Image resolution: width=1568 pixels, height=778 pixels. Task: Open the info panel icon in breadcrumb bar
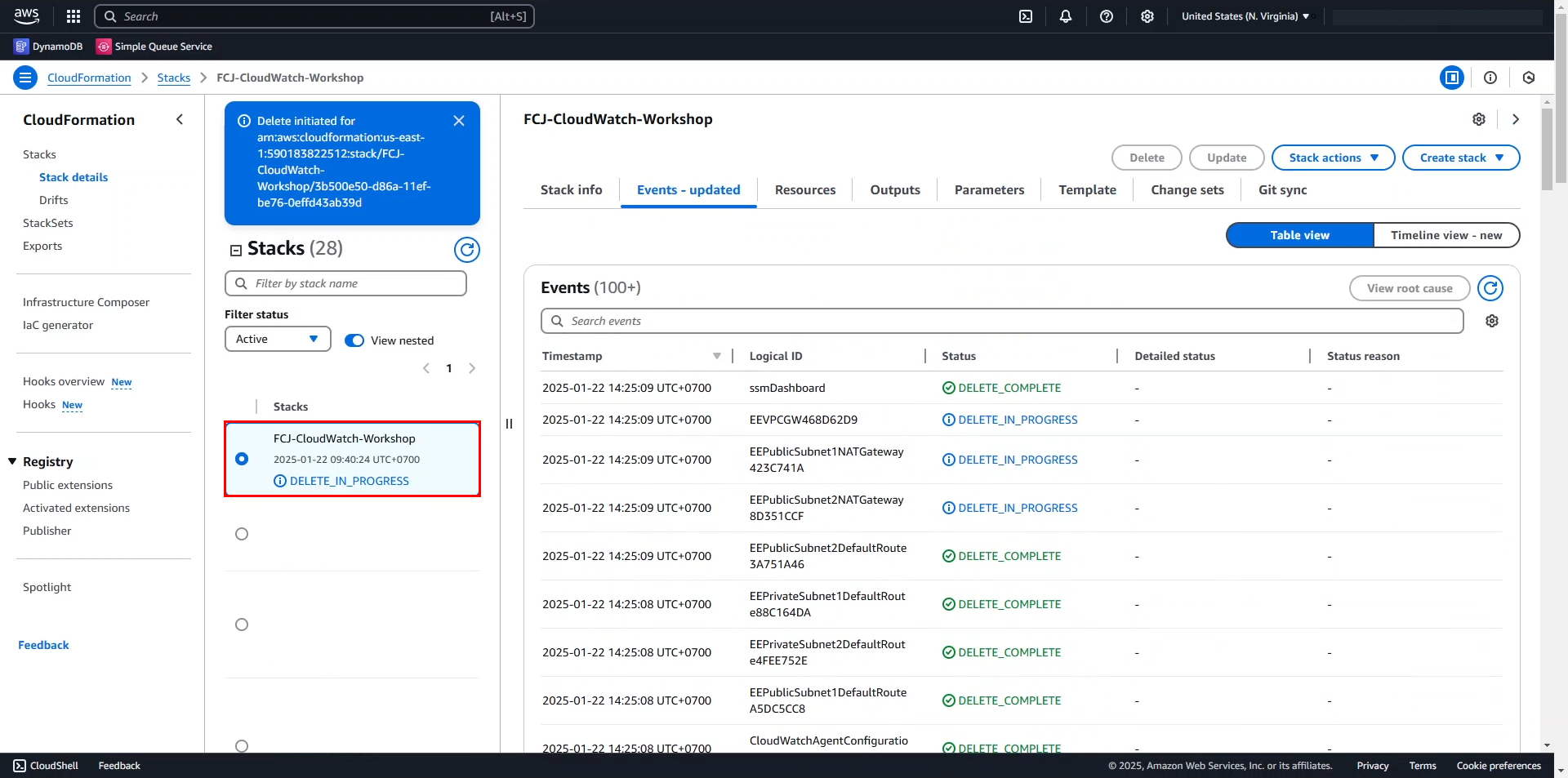point(1490,78)
